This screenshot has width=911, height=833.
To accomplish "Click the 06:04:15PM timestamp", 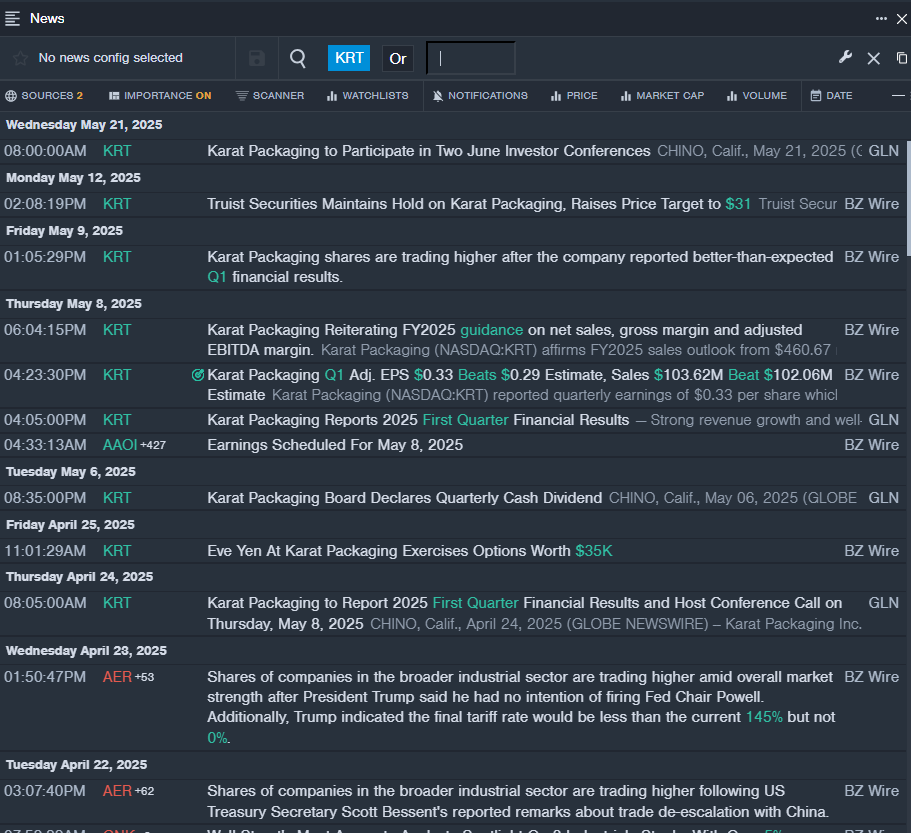I will click(x=45, y=330).
